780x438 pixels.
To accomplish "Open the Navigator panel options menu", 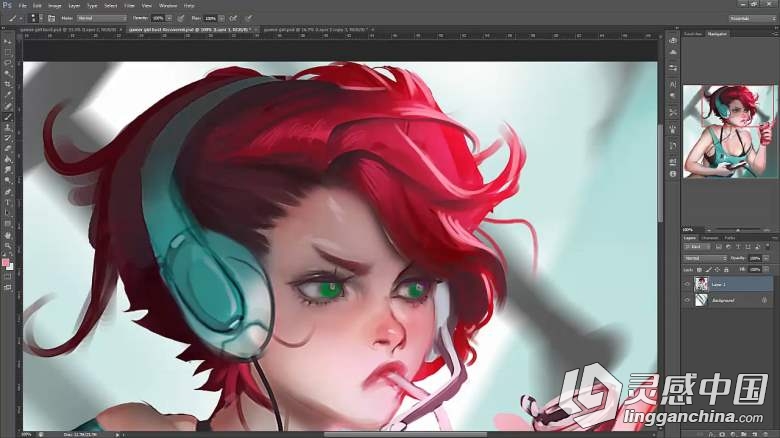I will tap(776, 34).
